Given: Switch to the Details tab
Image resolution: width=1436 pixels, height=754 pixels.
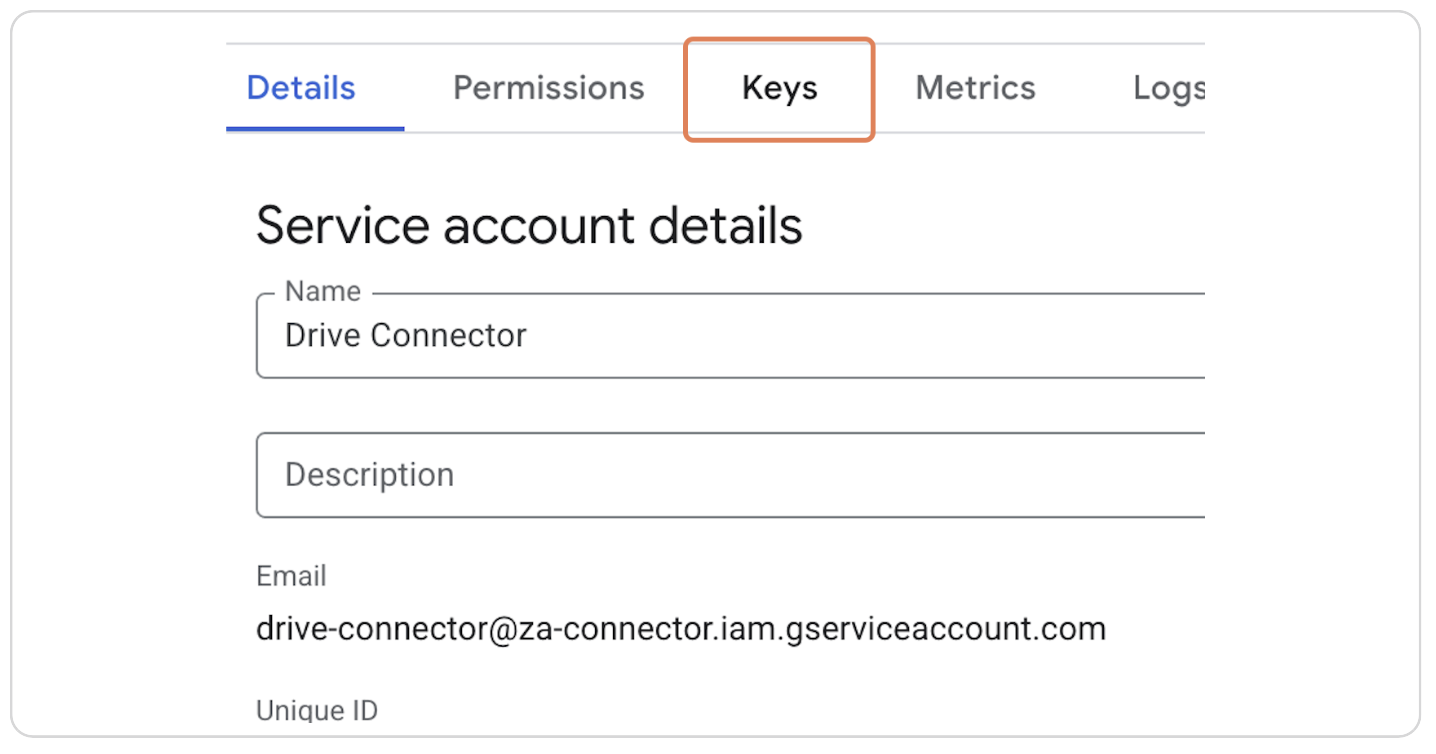Looking at the screenshot, I should click(x=301, y=88).
